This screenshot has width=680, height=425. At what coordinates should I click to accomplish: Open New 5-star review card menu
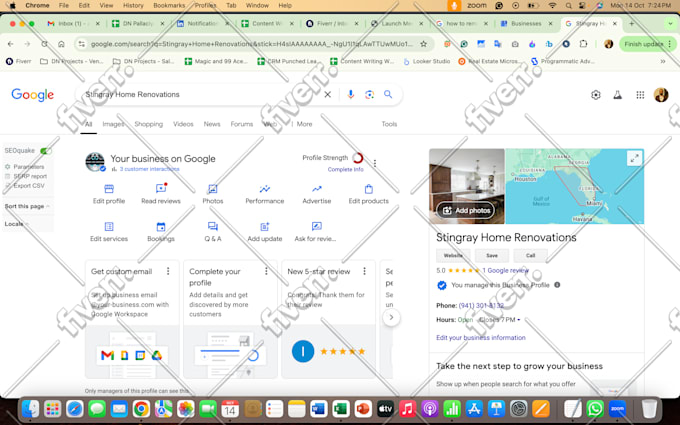pyautogui.click(x=364, y=271)
